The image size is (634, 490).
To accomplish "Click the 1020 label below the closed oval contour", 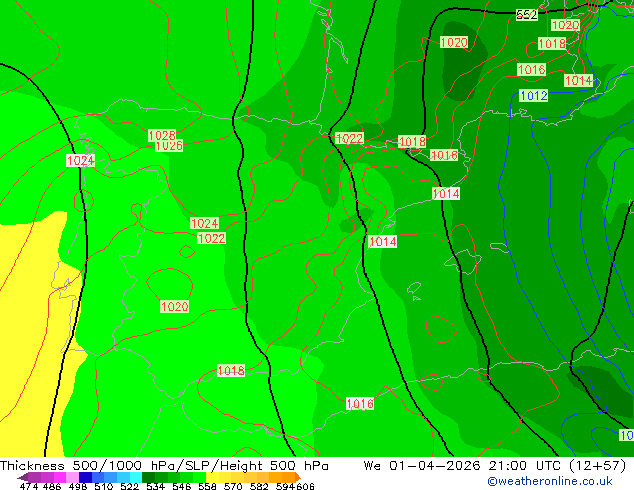I will [175, 306].
